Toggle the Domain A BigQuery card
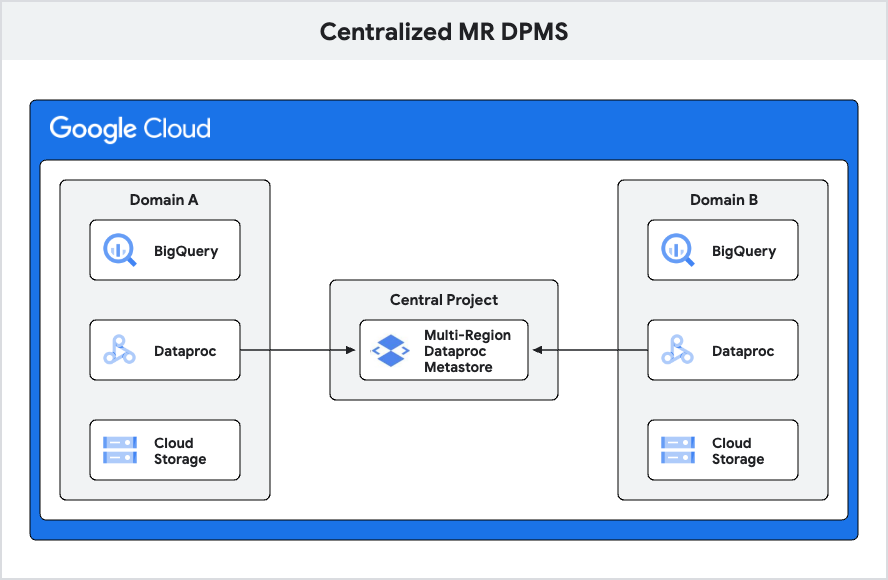Viewport: 888px width, 580px height. click(x=164, y=250)
